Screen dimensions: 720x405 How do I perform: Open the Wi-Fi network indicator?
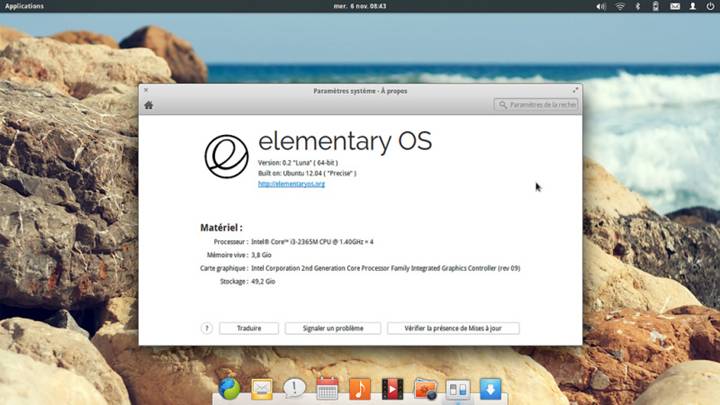tap(620, 6)
